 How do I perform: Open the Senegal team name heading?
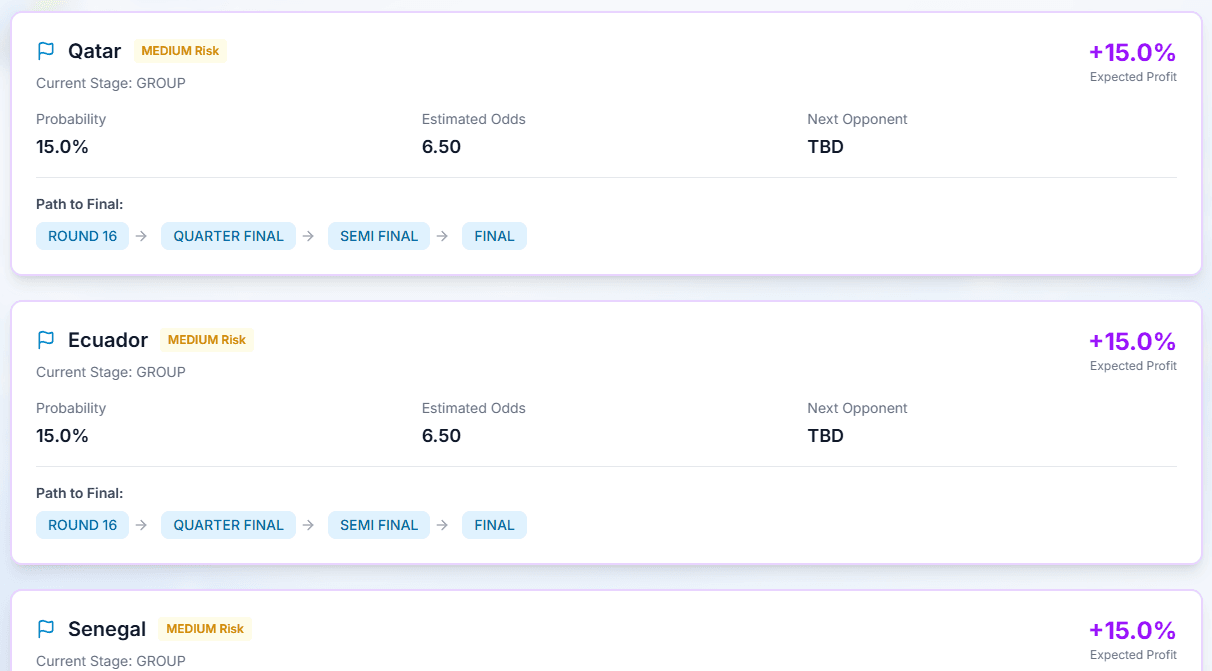pyautogui.click(x=107, y=629)
